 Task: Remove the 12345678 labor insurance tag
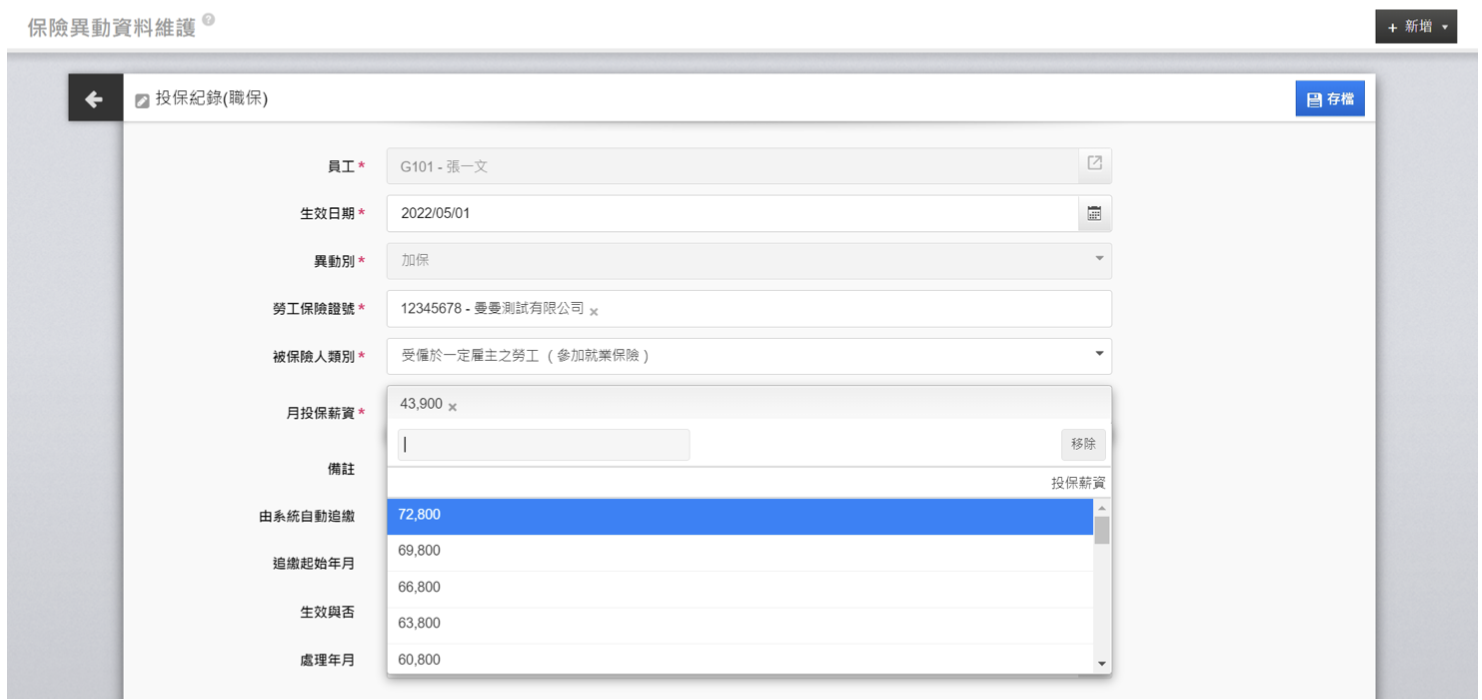594,311
